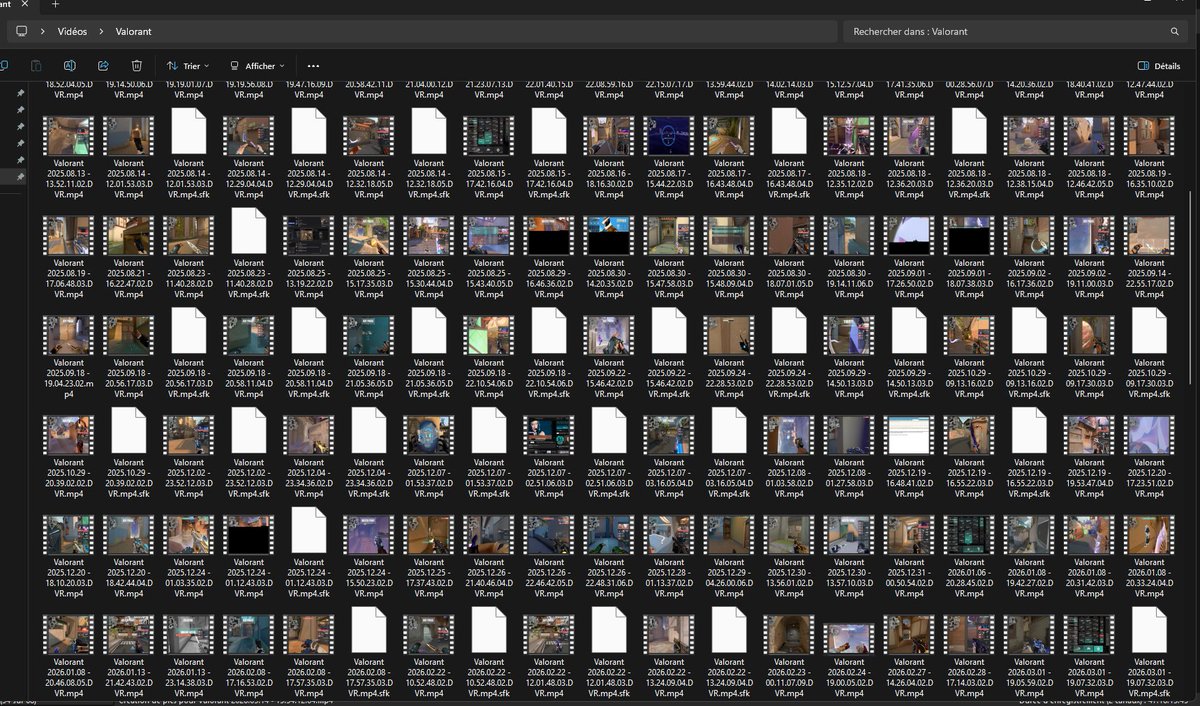The width and height of the screenshot is (1200, 706).
Task: Select sfk file 2025.08.15 - 17.42.16.04
Action: (548, 130)
